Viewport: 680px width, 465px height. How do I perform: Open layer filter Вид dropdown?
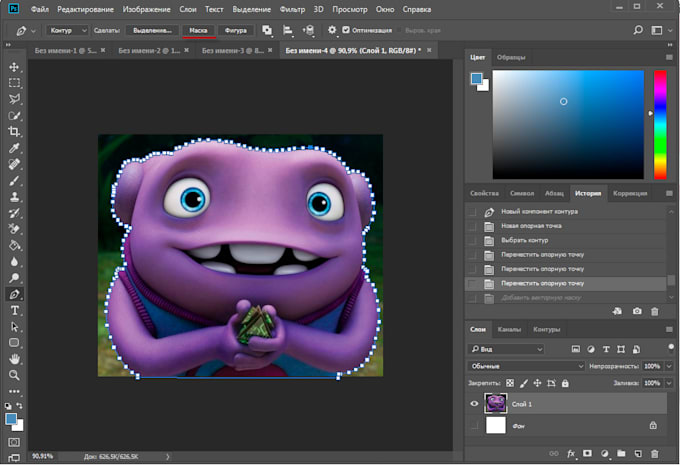506,349
